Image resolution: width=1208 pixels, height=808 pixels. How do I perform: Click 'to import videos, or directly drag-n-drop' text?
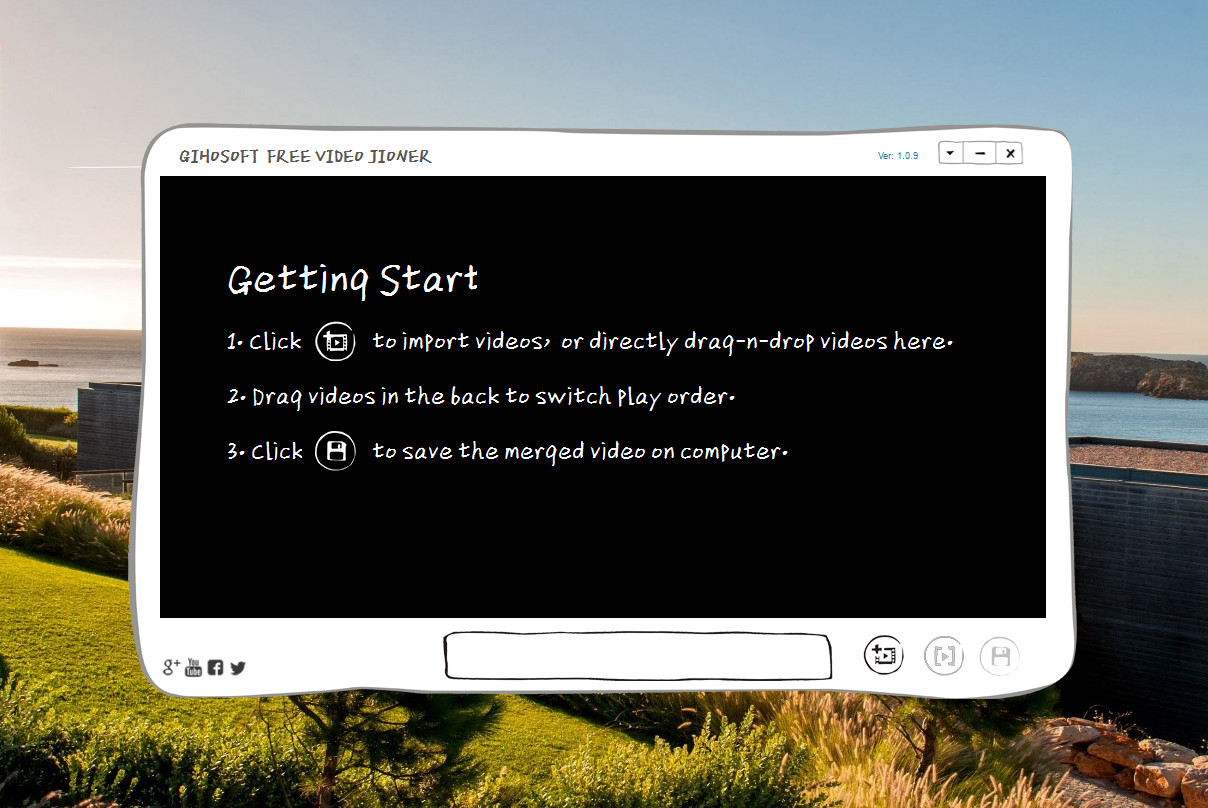point(663,342)
